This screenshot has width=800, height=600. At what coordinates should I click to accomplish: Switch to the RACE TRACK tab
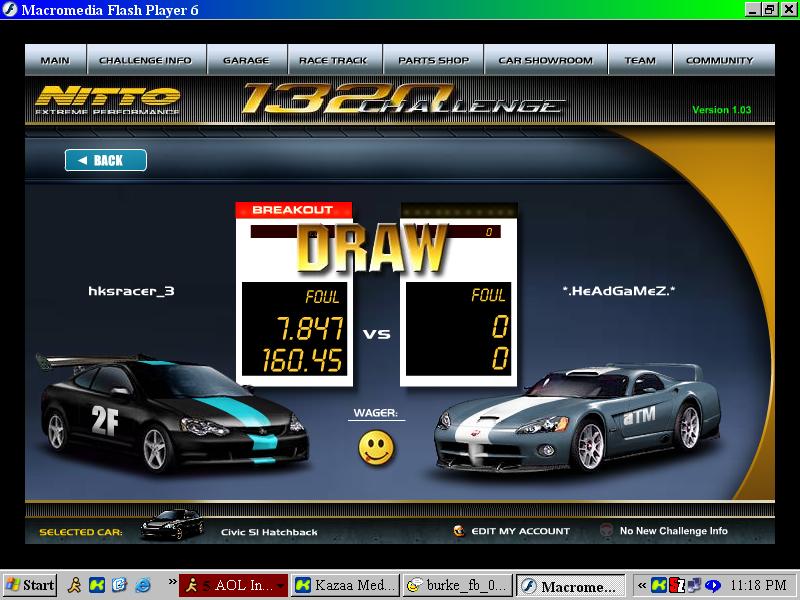click(335, 60)
